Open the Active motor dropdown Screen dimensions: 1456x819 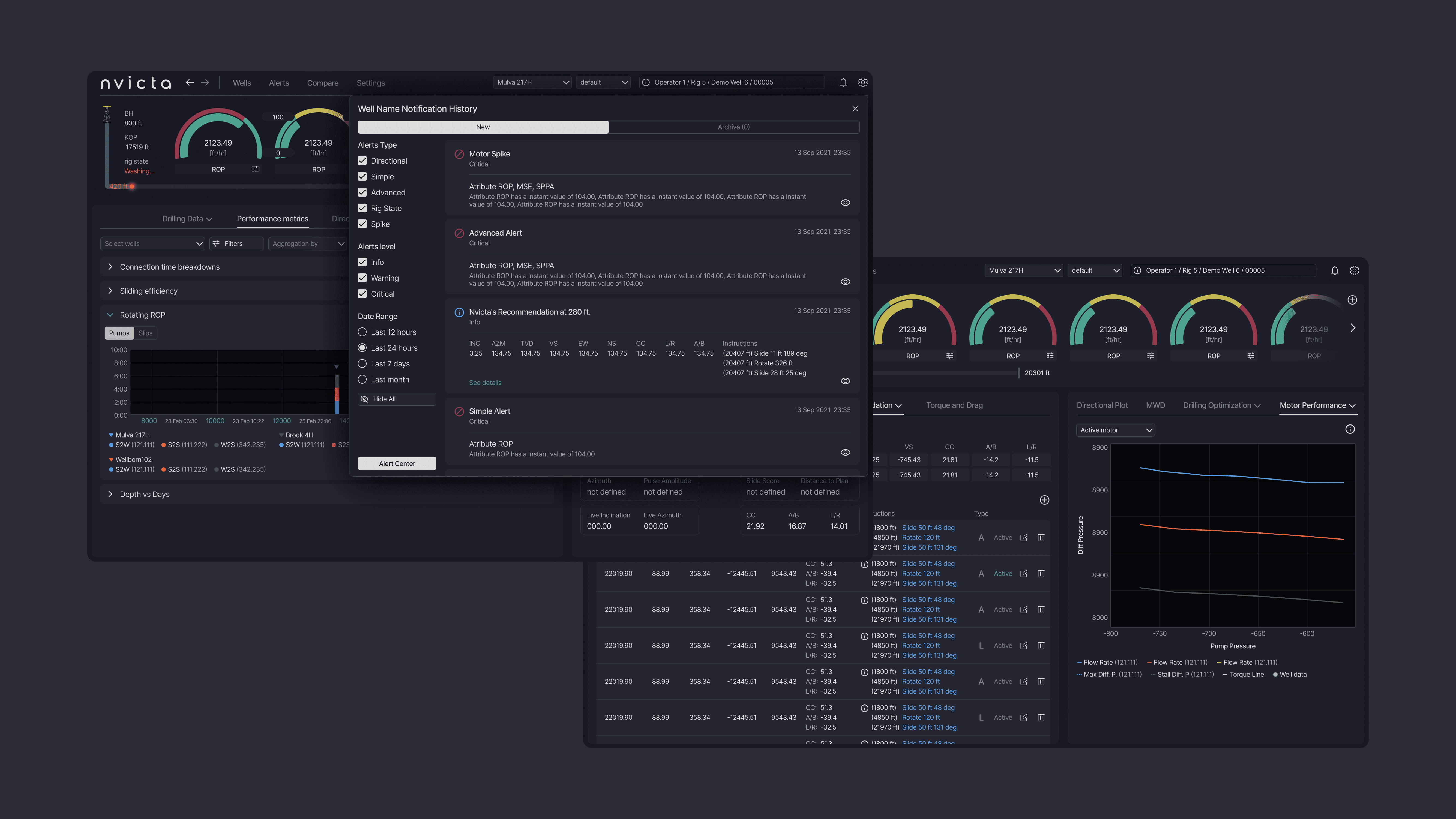click(x=1115, y=430)
